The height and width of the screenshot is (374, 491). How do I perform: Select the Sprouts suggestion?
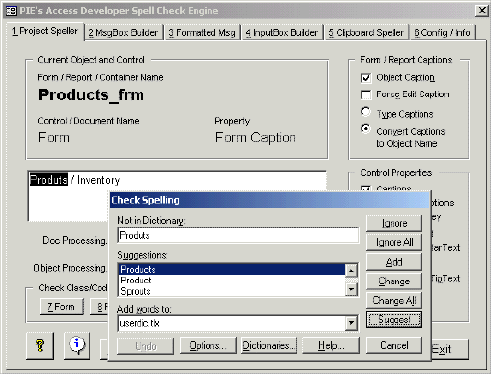pyautogui.click(x=232, y=291)
